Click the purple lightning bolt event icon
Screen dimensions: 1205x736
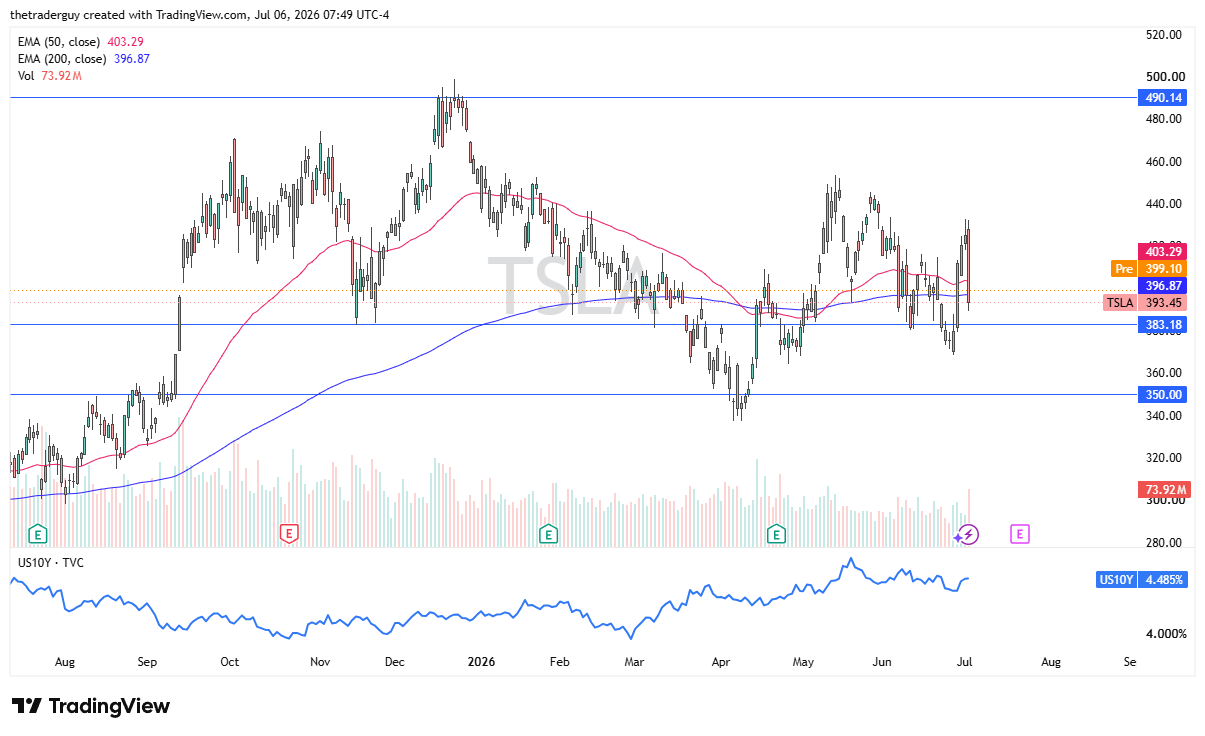tap(967, 534)
